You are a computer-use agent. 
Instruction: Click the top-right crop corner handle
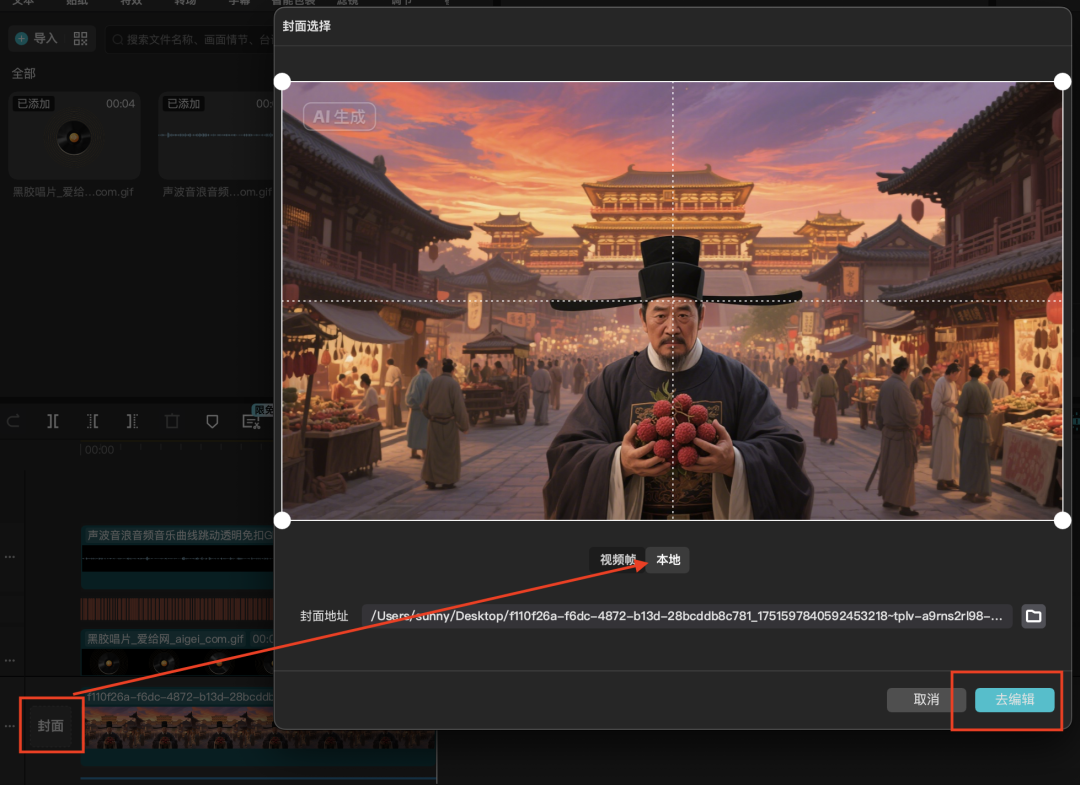(1062, 81)
